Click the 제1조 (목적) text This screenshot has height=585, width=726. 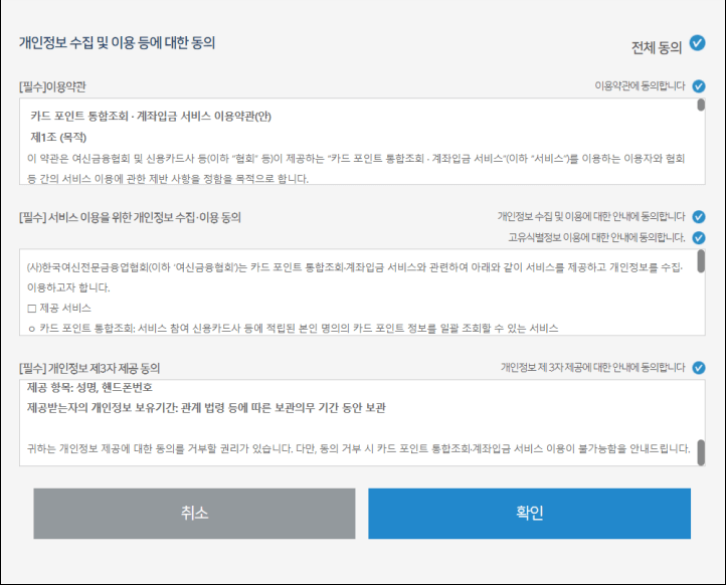point(58,138)
